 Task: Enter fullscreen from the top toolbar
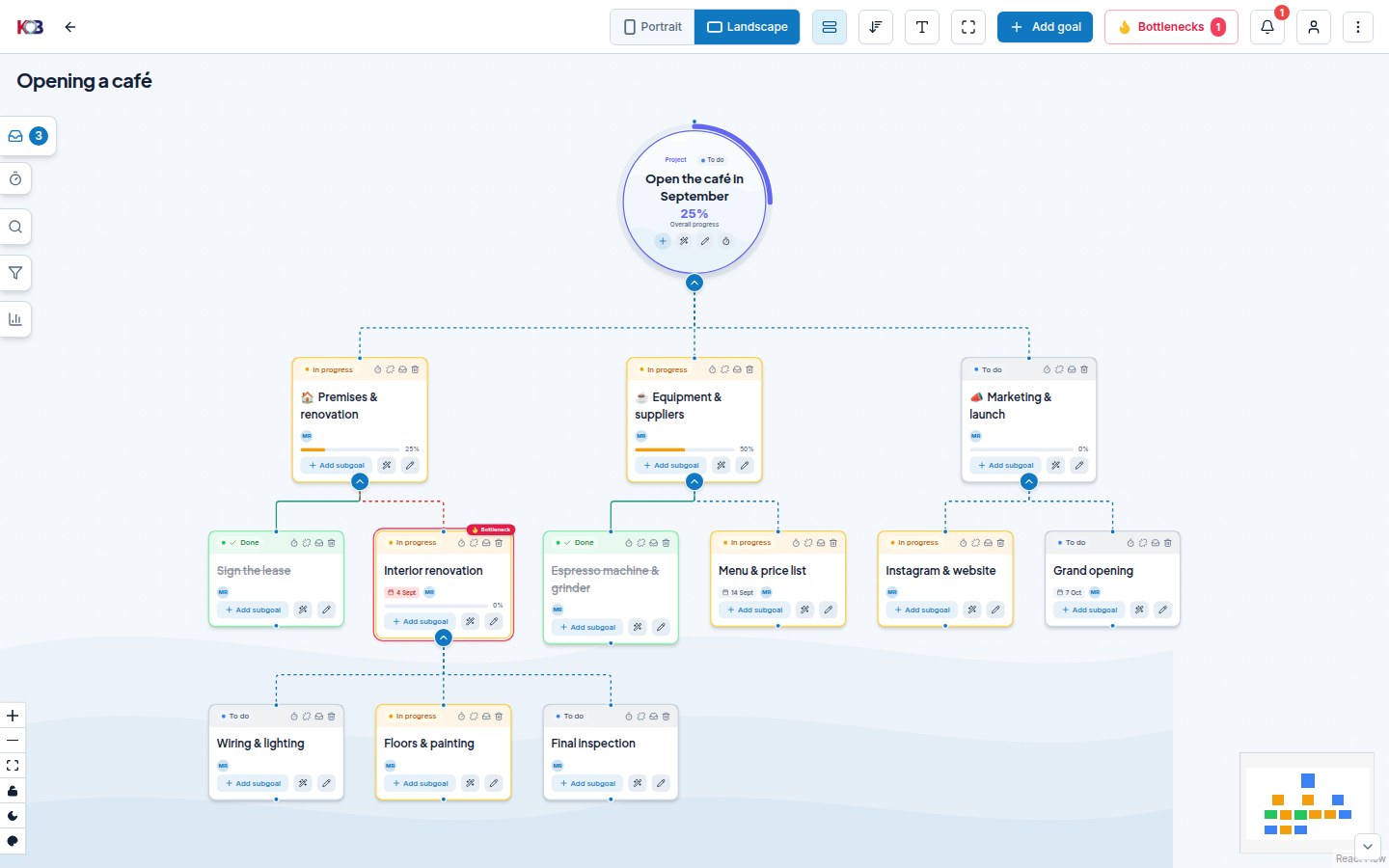coord(968,27)
